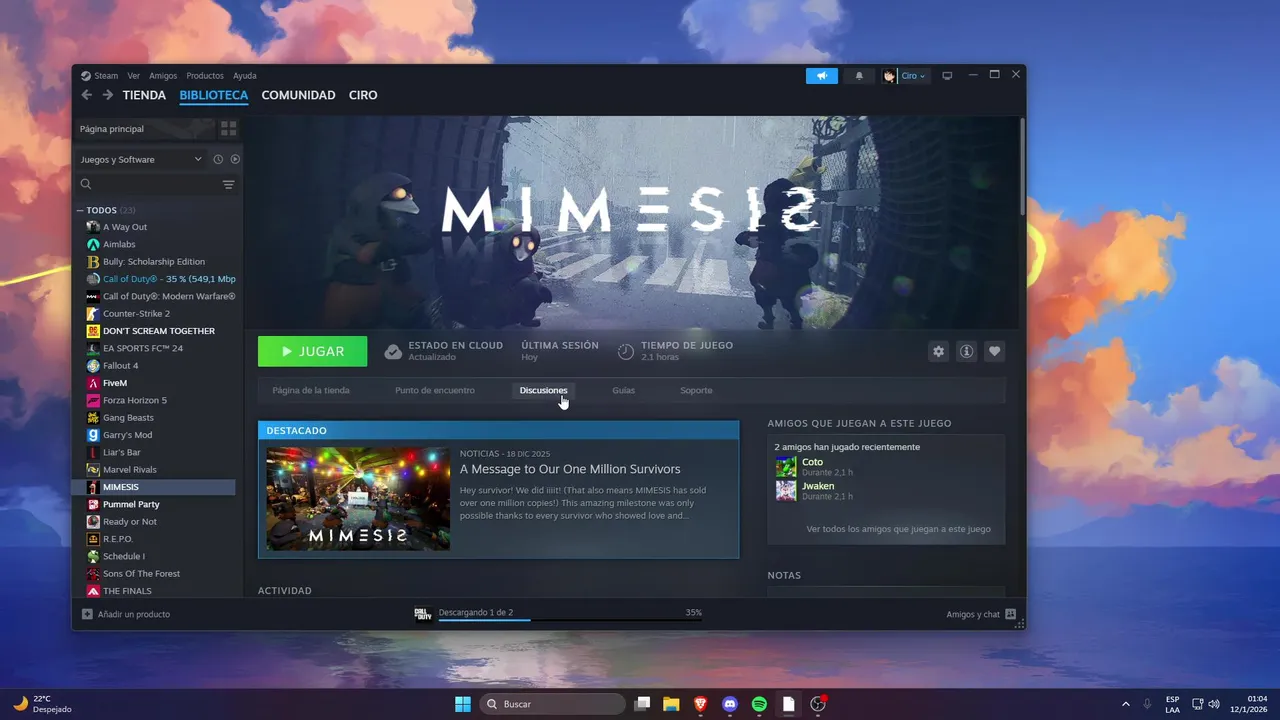Open the Discusiones tab
This screenshot has height=720, width=1280.
543,390
